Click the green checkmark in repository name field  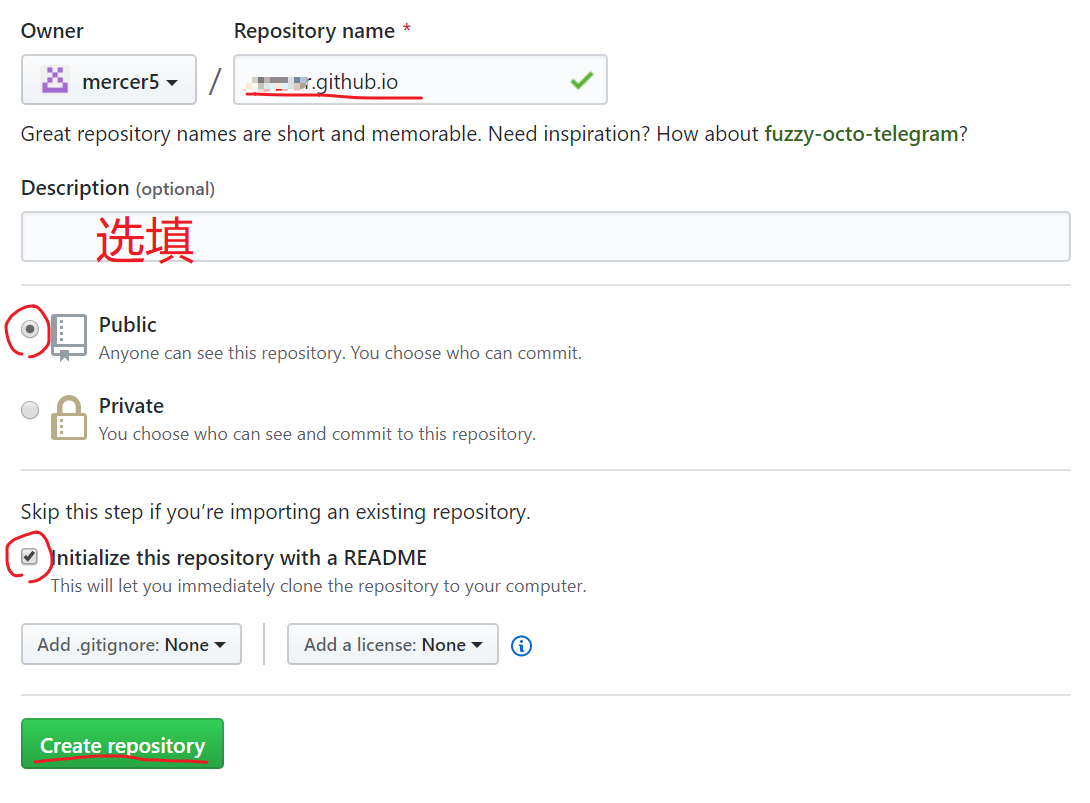pyautogui.click(x=581, y=81)
